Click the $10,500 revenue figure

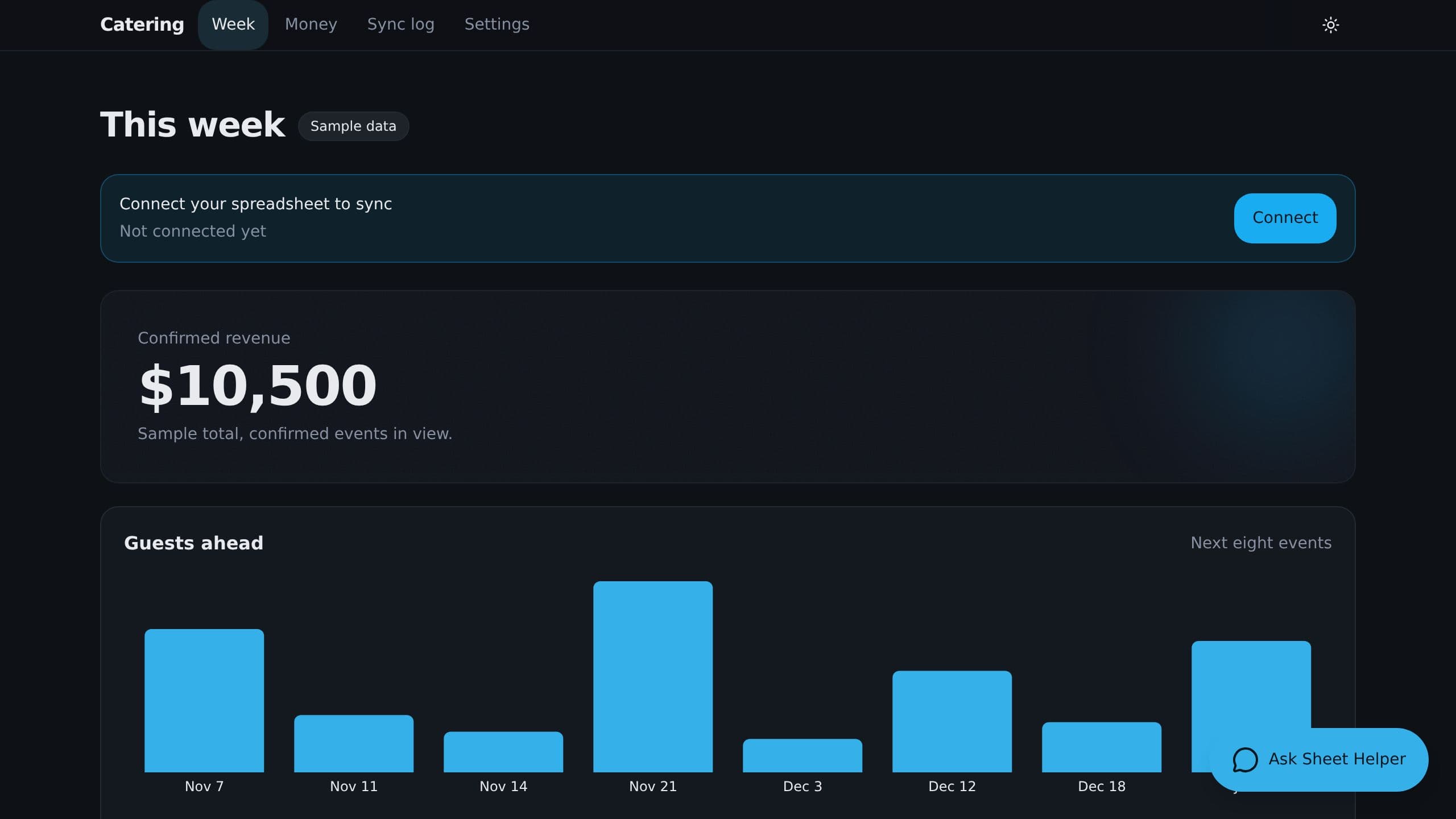258,386
